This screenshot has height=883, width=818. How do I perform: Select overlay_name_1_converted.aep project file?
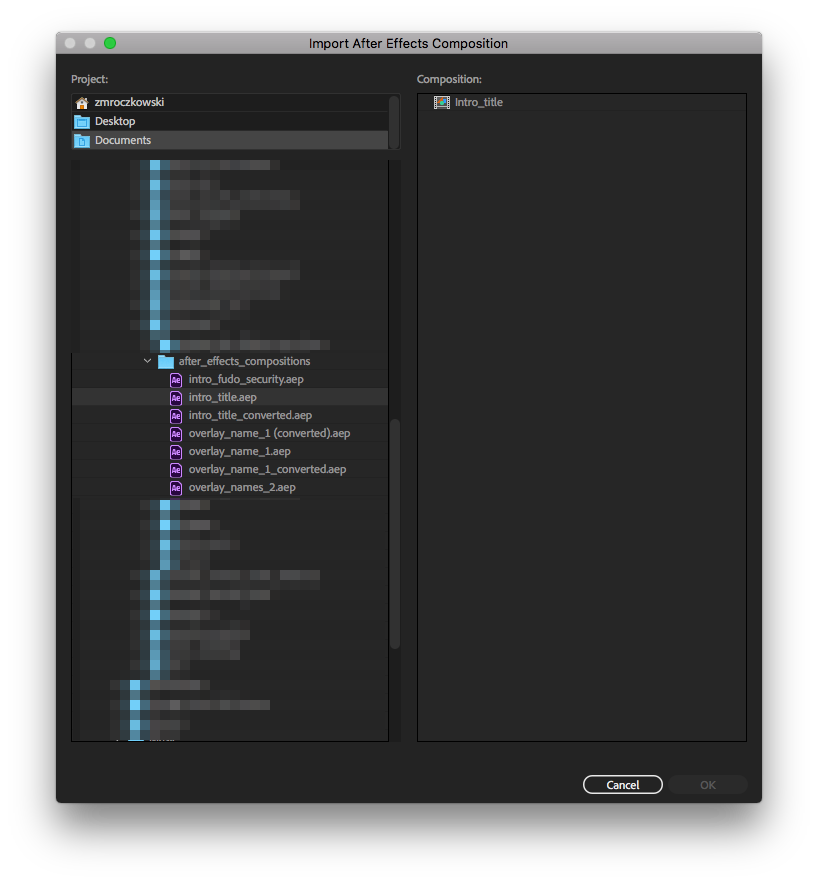[x=267, y=470]
